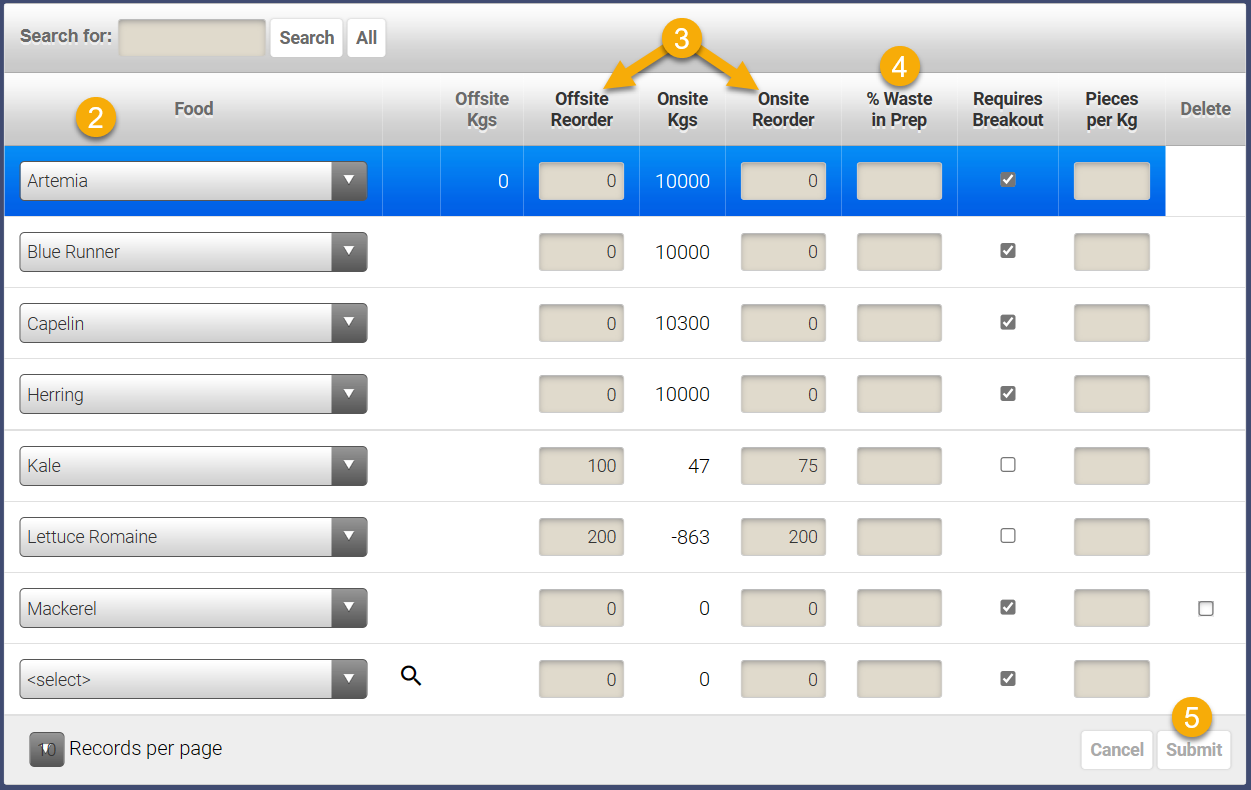The width and height of the screenshot is (1251, 790).
Task: Click Blue Runner's Offsite Reorder field
Action: (582, 252)
